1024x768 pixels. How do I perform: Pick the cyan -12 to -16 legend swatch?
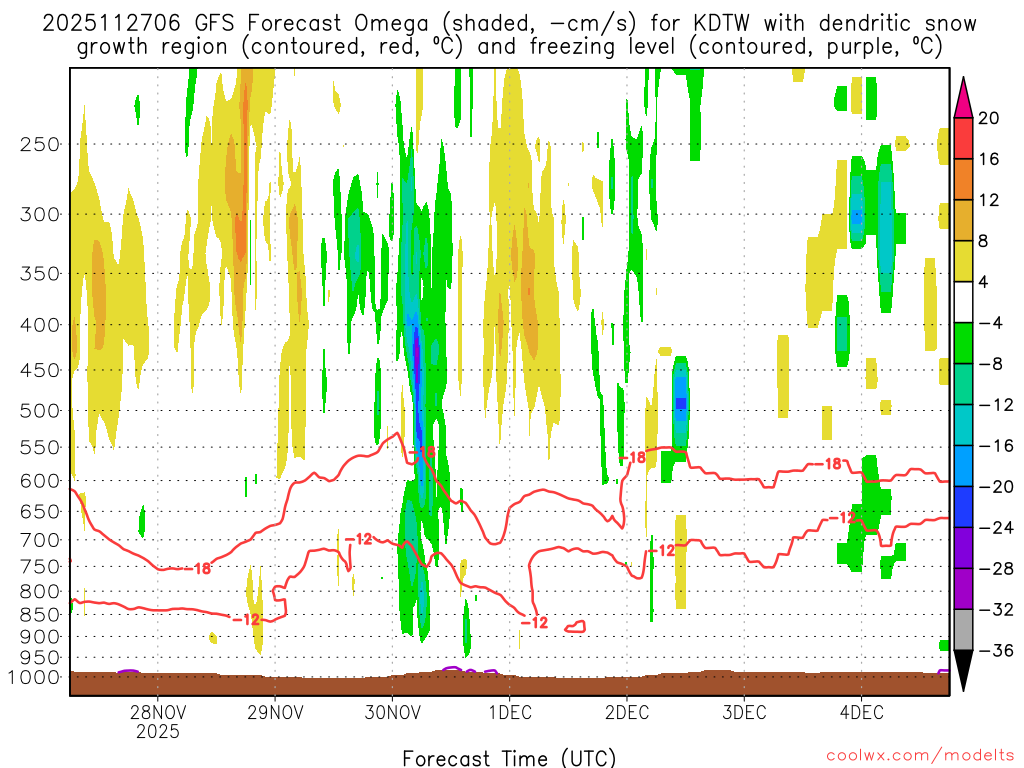tap(963, 425)
